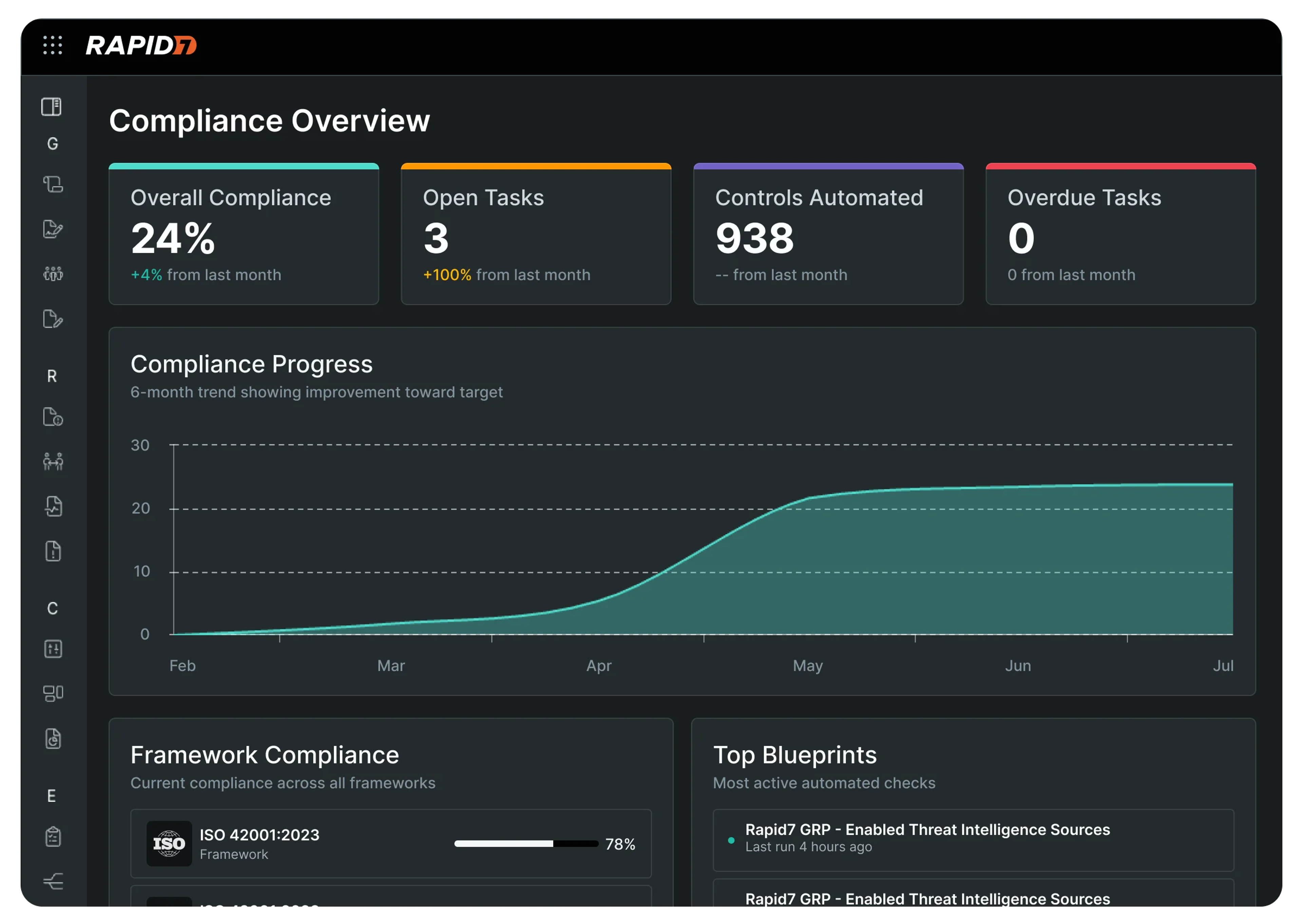
Task: Click the Mar label on chart axis
Action: point(391,666)
